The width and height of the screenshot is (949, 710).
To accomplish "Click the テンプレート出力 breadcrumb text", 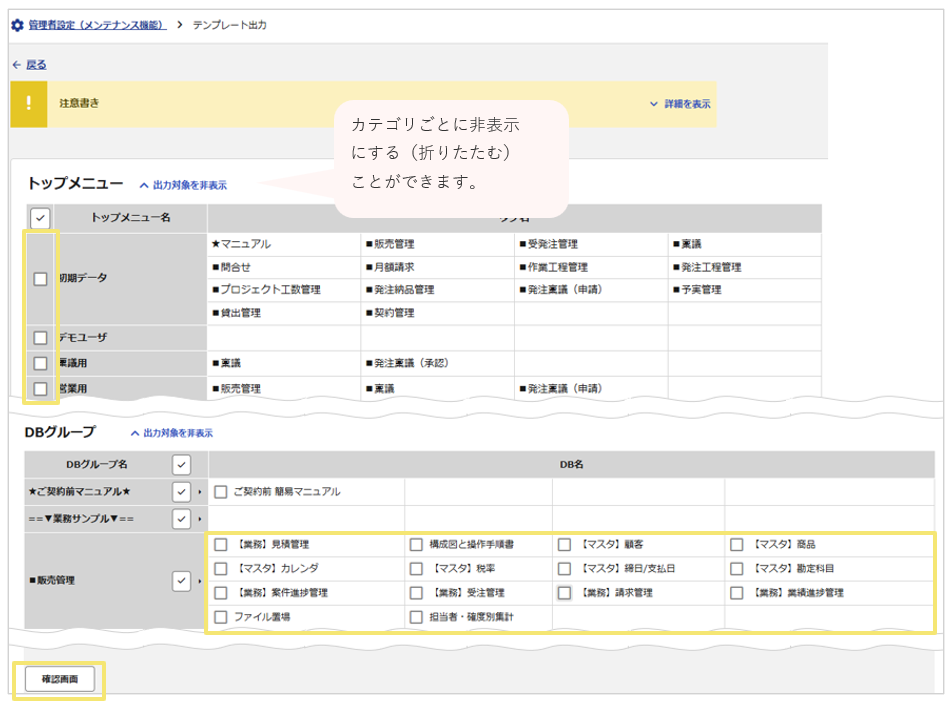I will (229, 25).
